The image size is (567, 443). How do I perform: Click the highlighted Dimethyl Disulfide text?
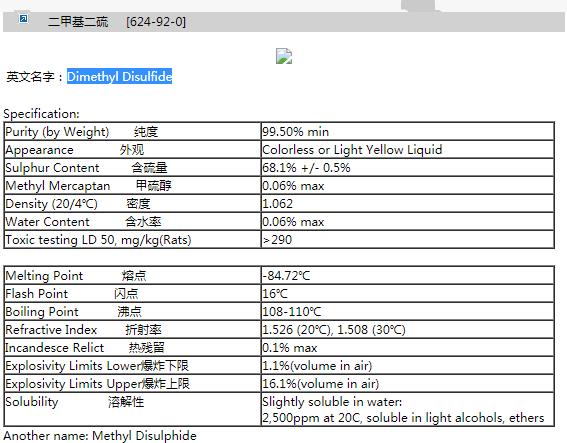119,77
